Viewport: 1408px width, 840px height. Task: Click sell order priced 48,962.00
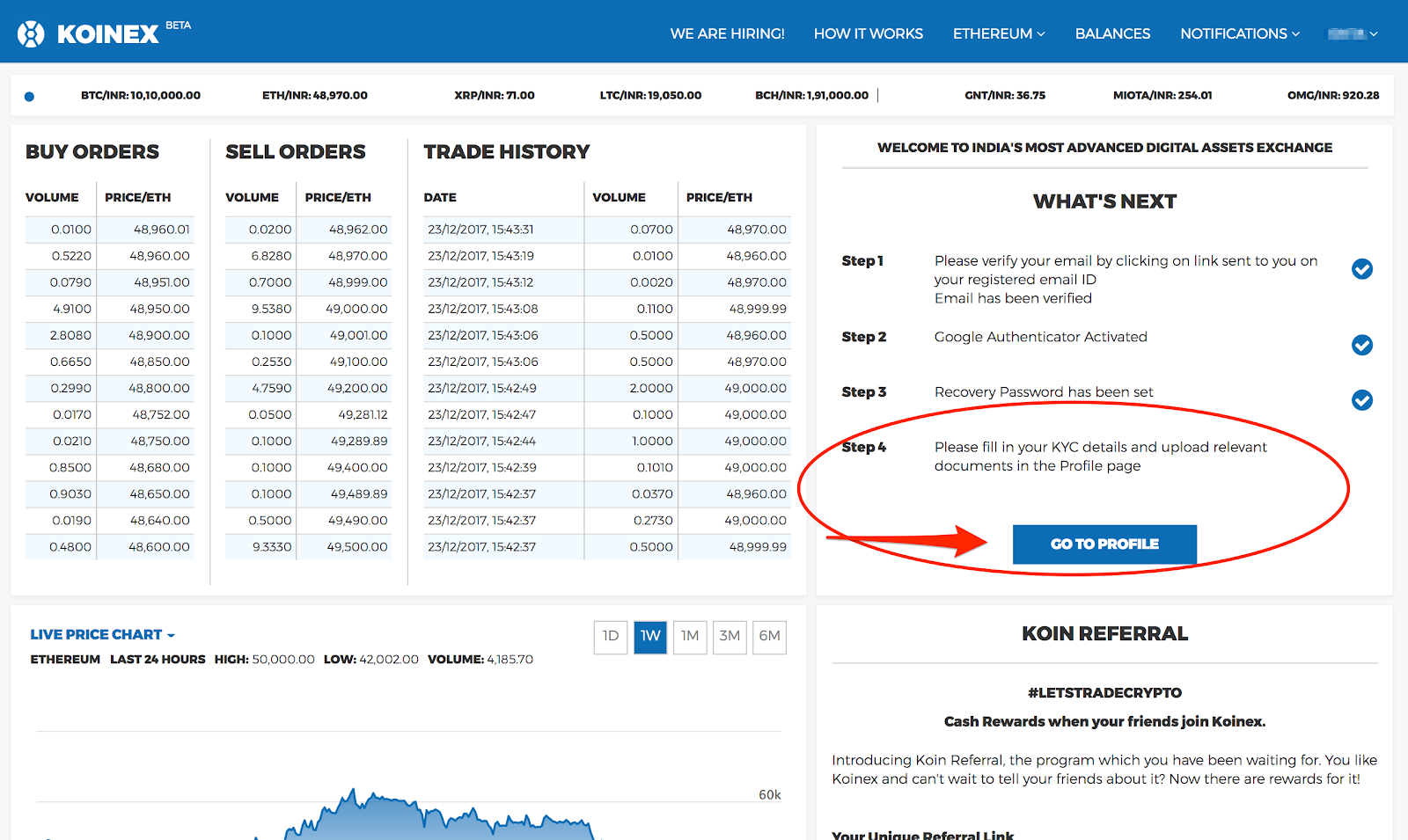tap(358, 230)
